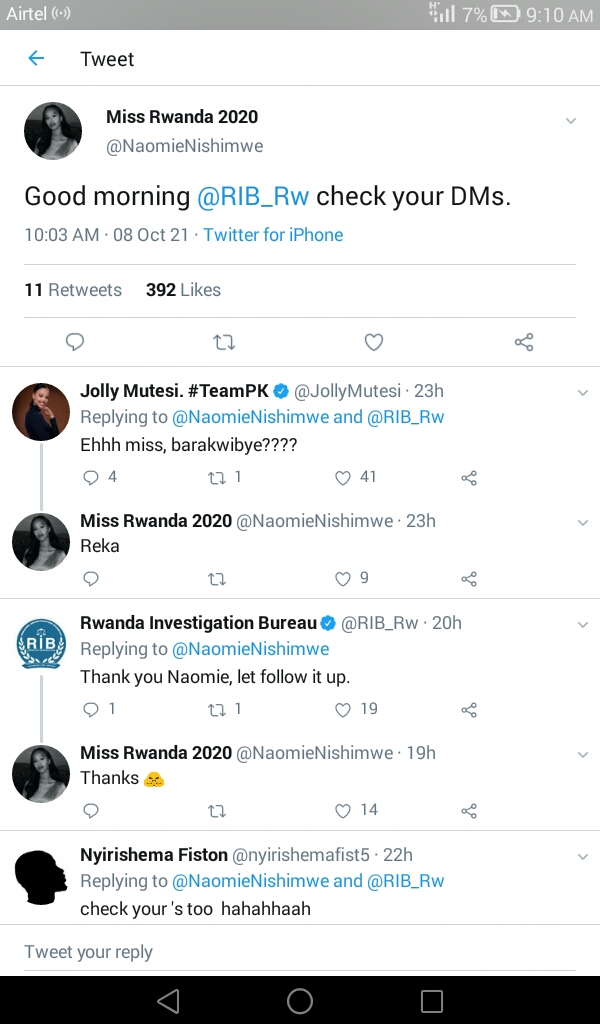Open chevron menu on Nyirishema Fiston's reply

click(583, 857)
